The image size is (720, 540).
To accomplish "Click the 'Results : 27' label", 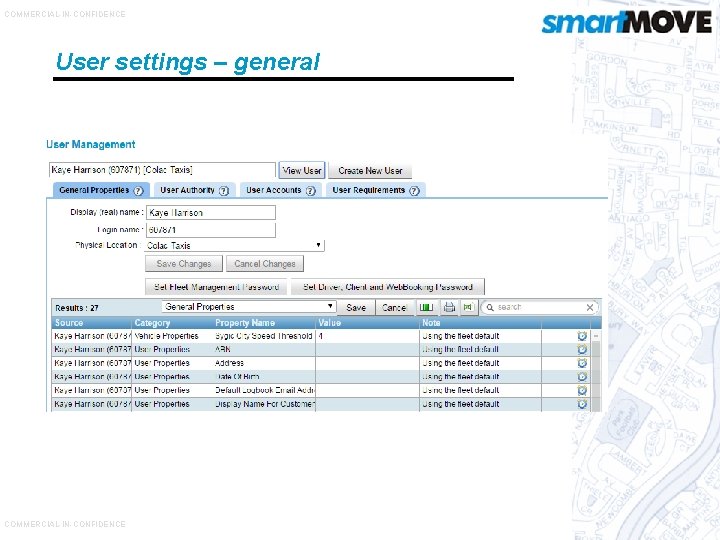I will (x=77, y=308).
